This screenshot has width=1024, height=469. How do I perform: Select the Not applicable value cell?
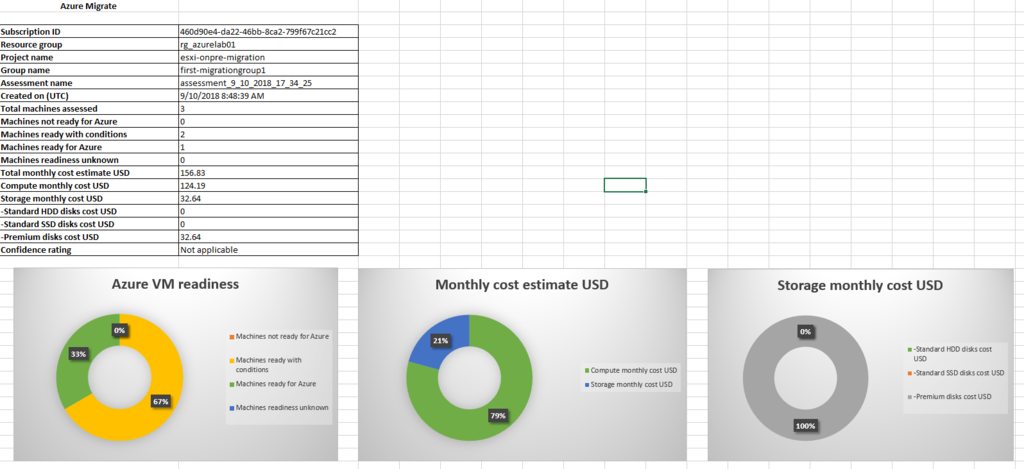(268, 250)
